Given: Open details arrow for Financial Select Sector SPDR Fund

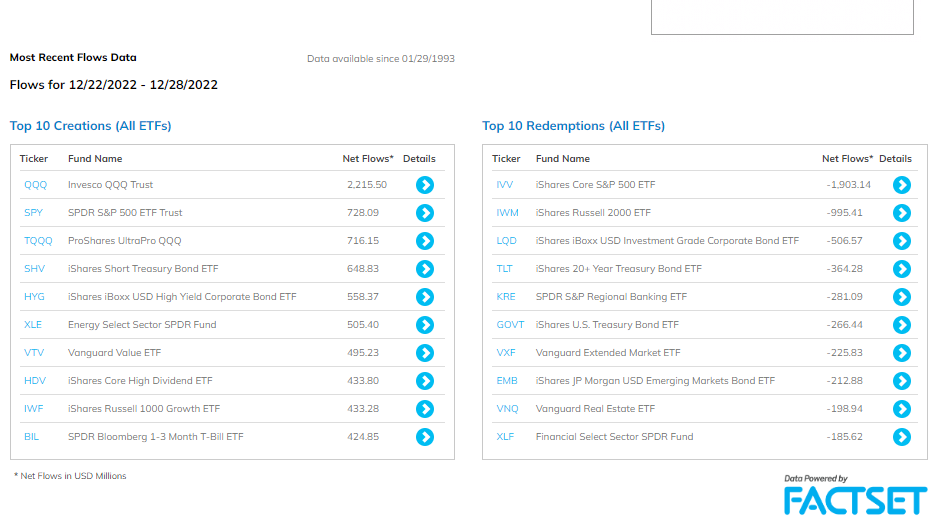Looking at the screenshot, I should (901, 437).
